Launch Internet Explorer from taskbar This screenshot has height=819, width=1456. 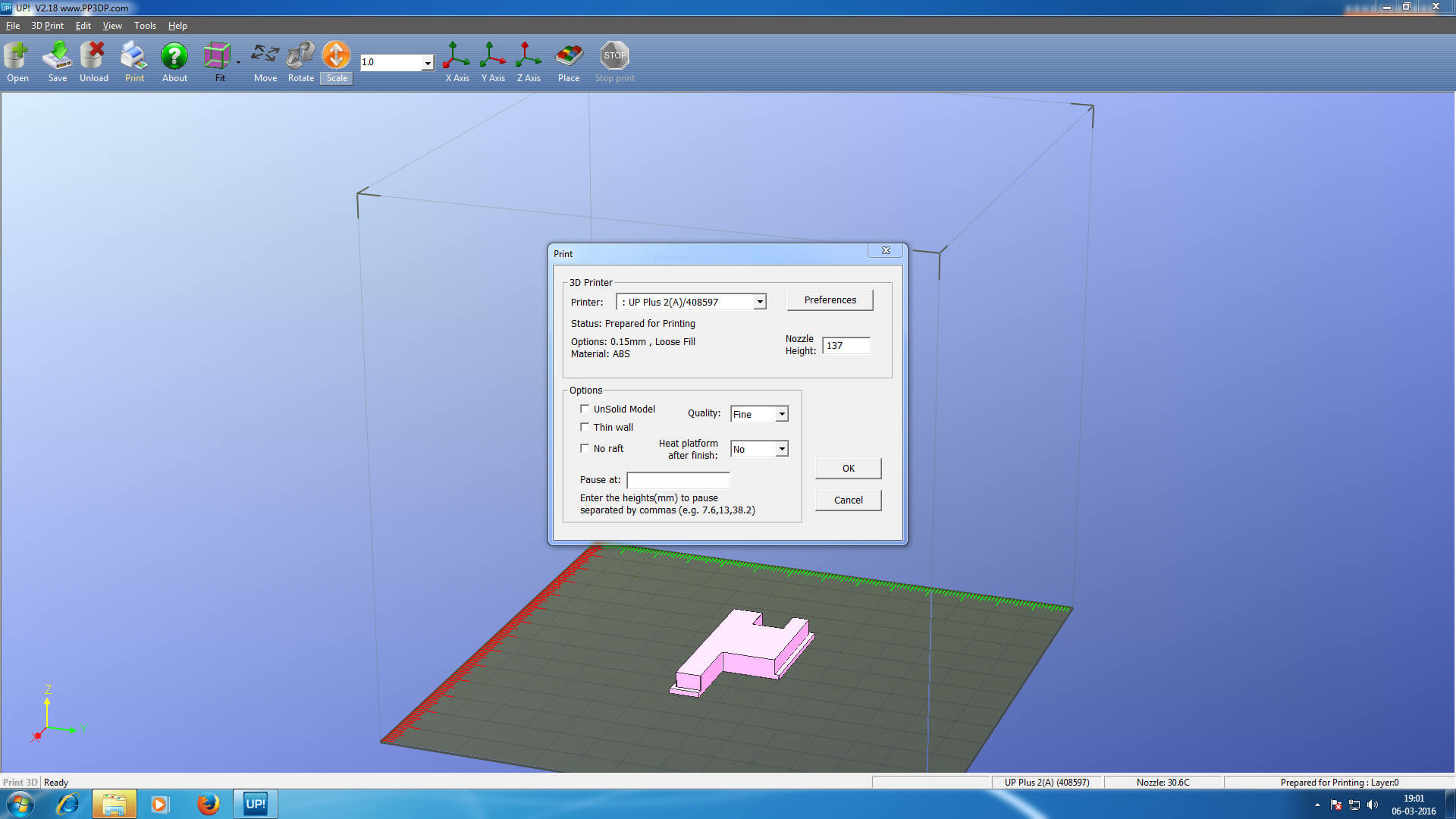67,804
